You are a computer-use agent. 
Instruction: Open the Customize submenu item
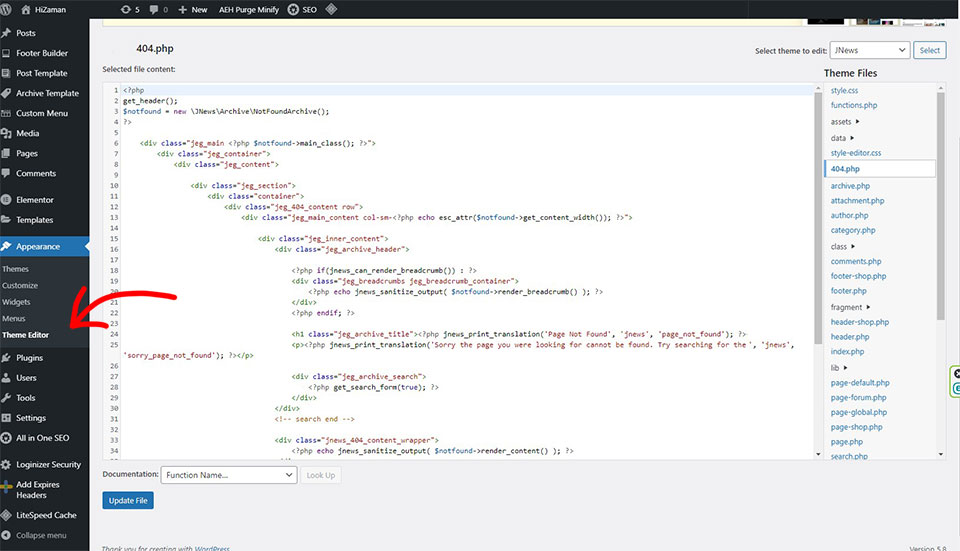tap(20, 285)
